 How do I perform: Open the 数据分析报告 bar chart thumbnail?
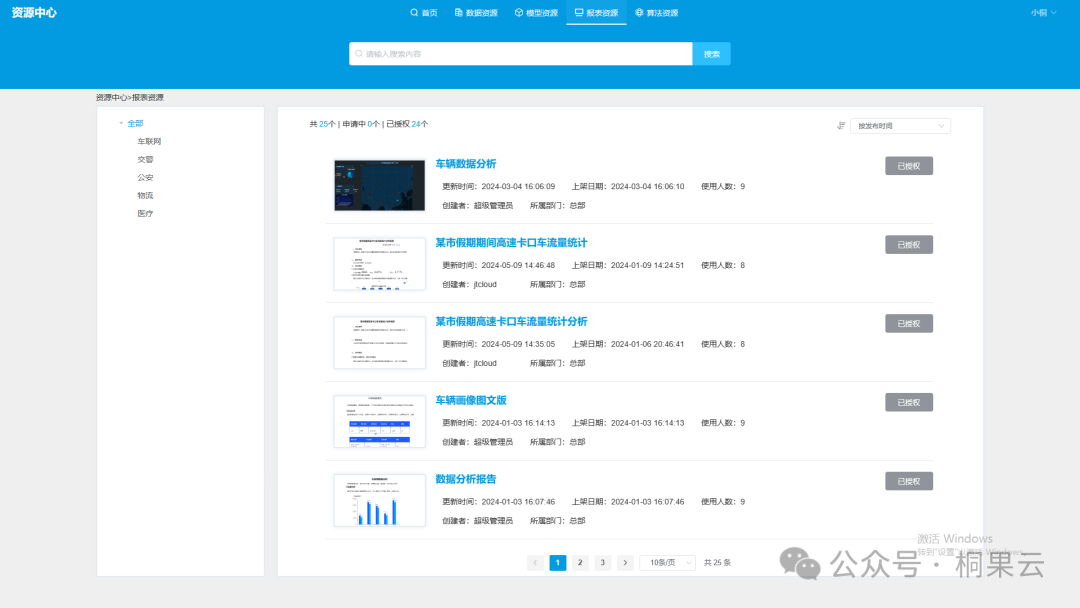379,500
